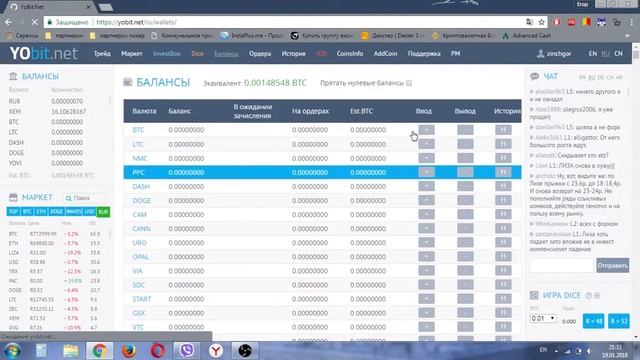Click the deposit button for LTC row
The image size is (640, 360).
tap(426, 144)
